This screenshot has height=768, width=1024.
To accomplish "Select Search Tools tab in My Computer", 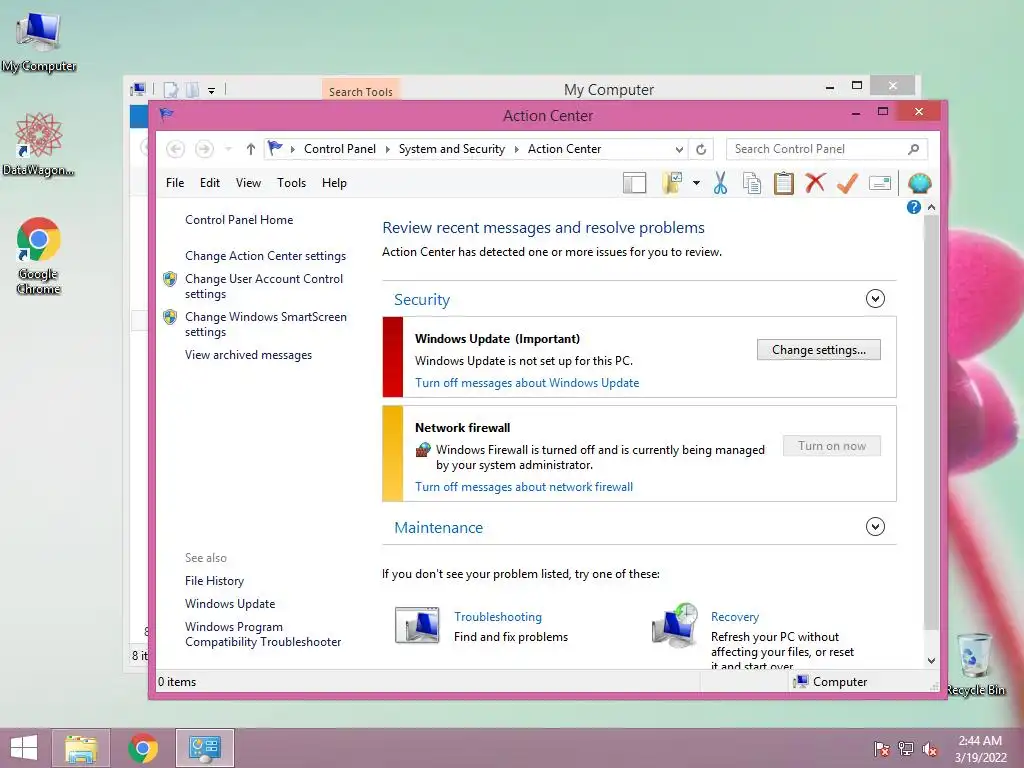I will (360, 91).
